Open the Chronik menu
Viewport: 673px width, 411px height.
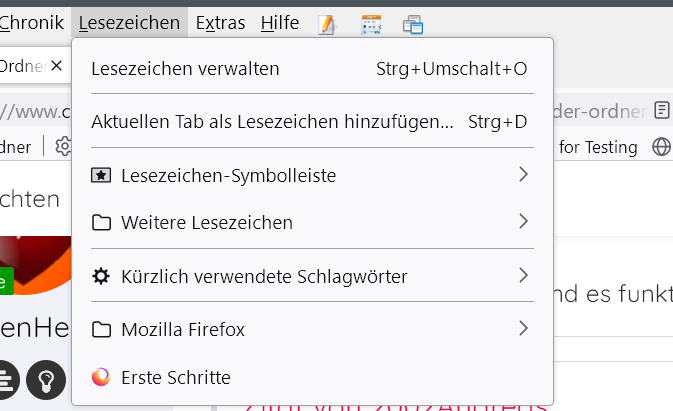click(x=33, y=22)
